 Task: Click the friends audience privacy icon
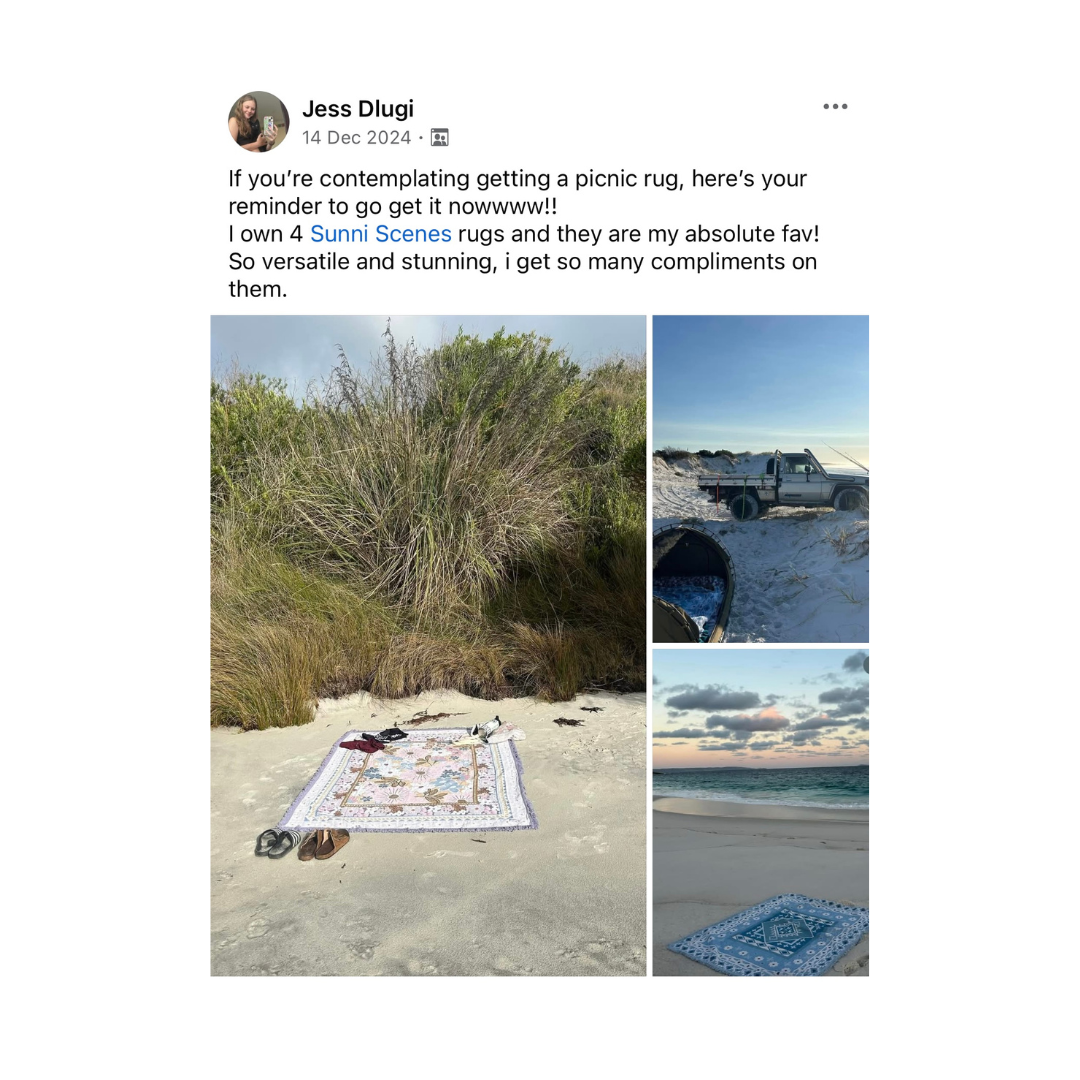click(x=439, y=138)
